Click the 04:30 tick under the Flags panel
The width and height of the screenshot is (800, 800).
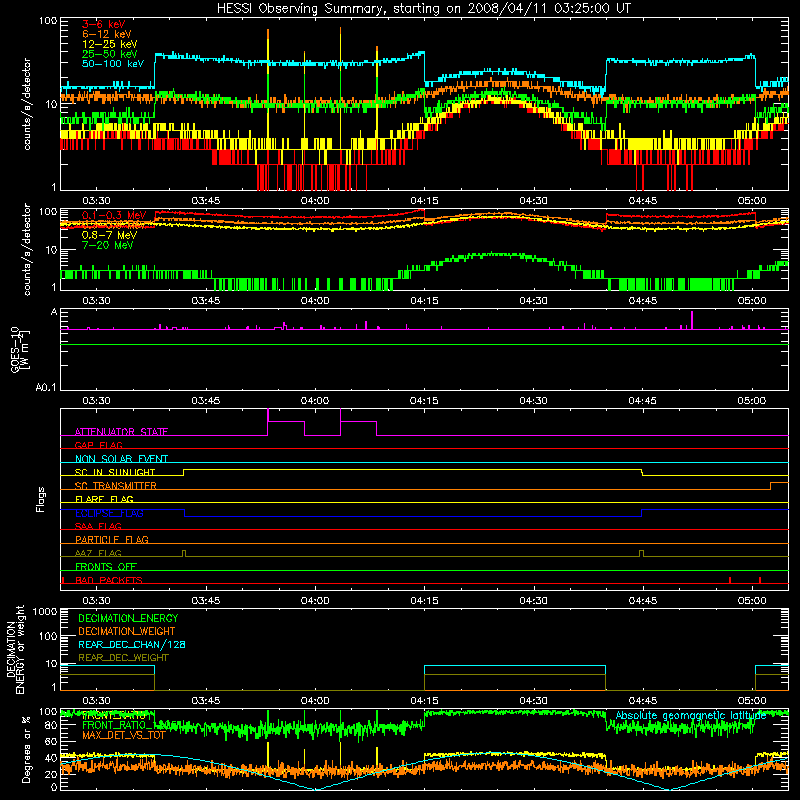tap(534, 601)
